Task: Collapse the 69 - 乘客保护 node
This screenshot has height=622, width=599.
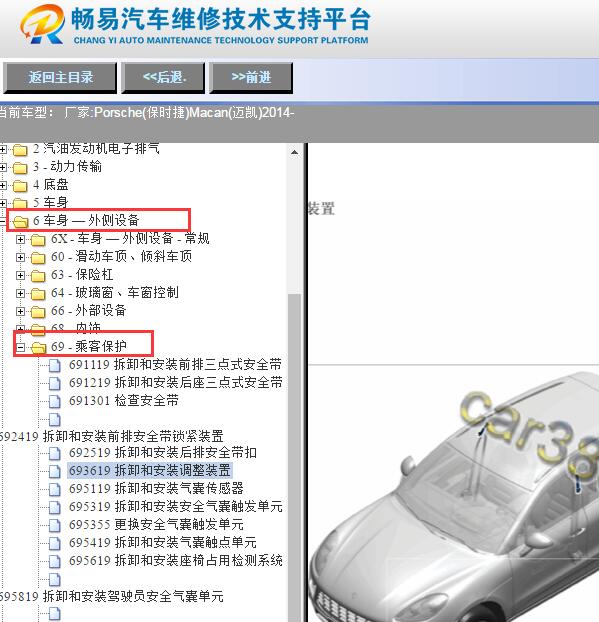Action: [x=20, y=347]
